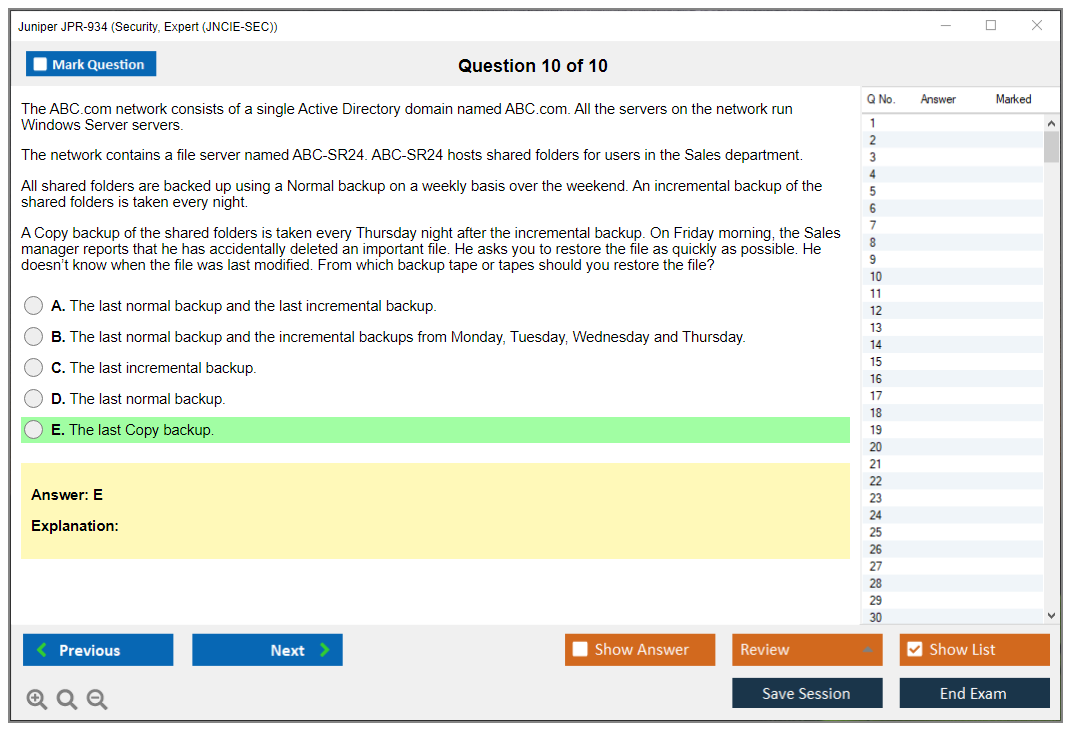Click the Save Session button

tap(806, 693)
